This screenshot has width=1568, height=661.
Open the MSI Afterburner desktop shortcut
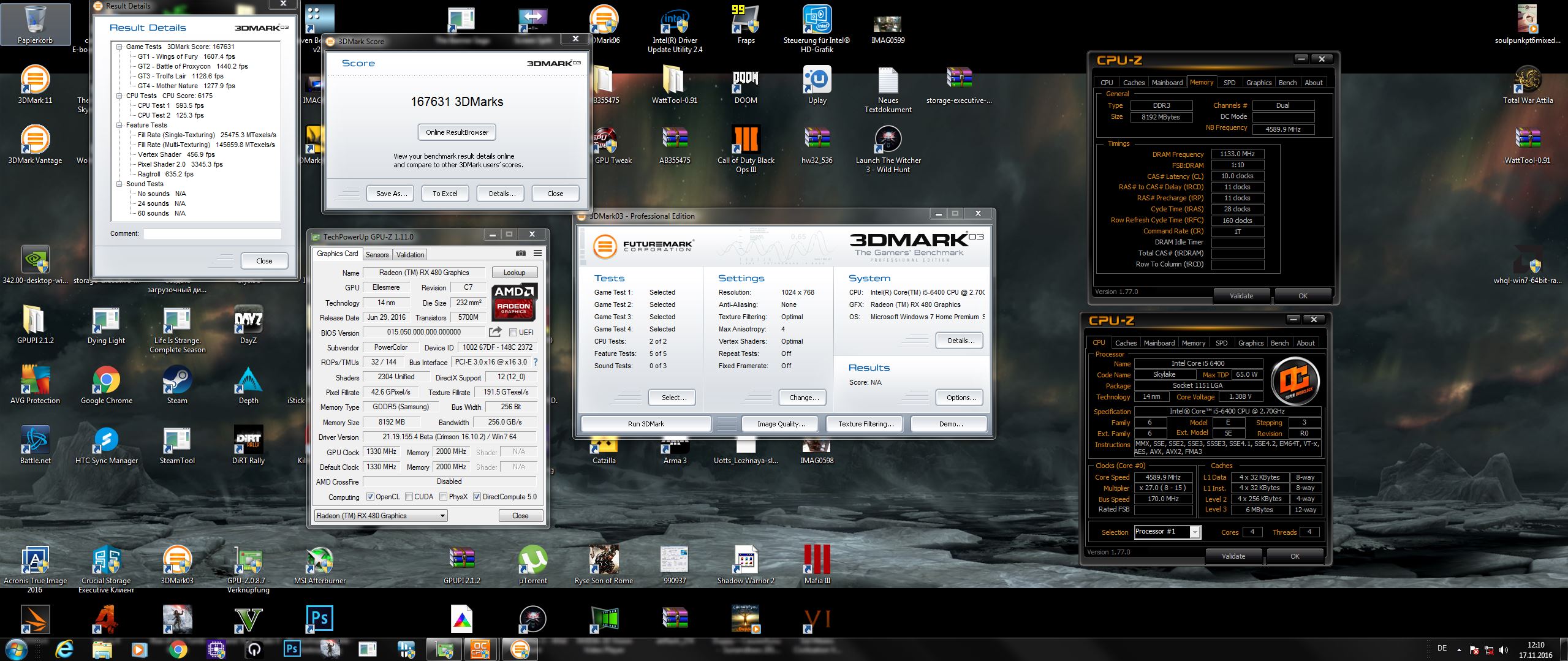319,565
